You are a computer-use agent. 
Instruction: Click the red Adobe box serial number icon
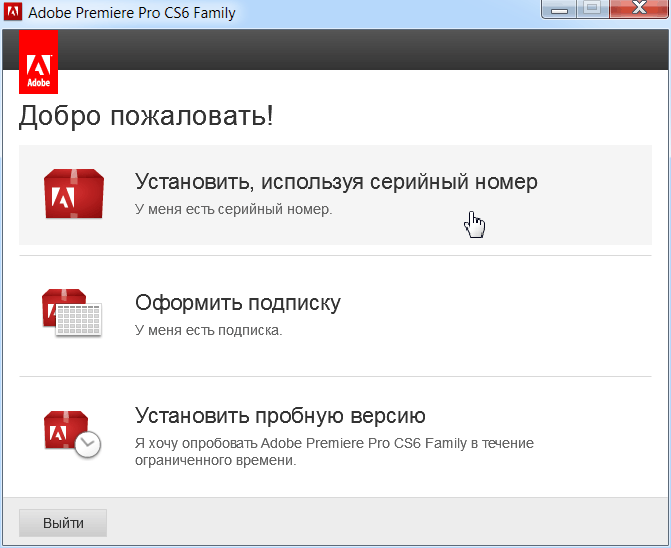(x=74, y=194)
